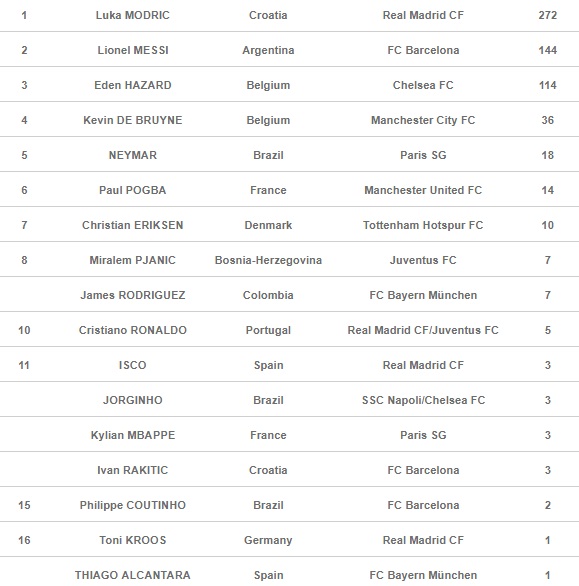
Task: Click the Luka MODRIC player name
Action: [132, 15]
